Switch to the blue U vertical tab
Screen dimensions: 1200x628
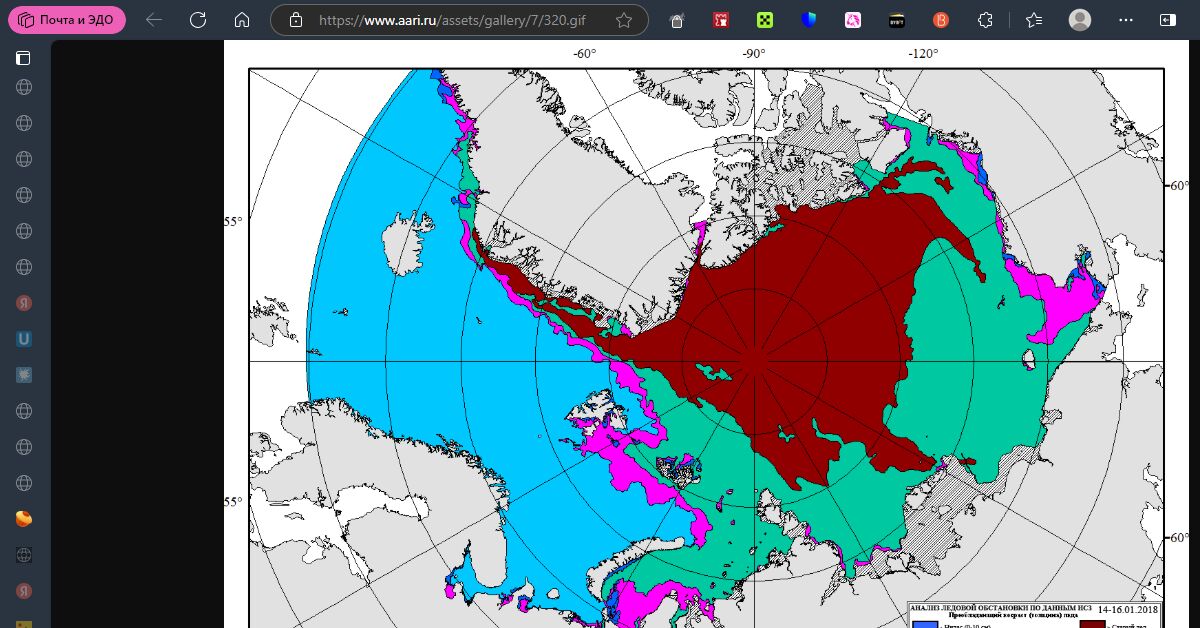(x=23, y=339)
